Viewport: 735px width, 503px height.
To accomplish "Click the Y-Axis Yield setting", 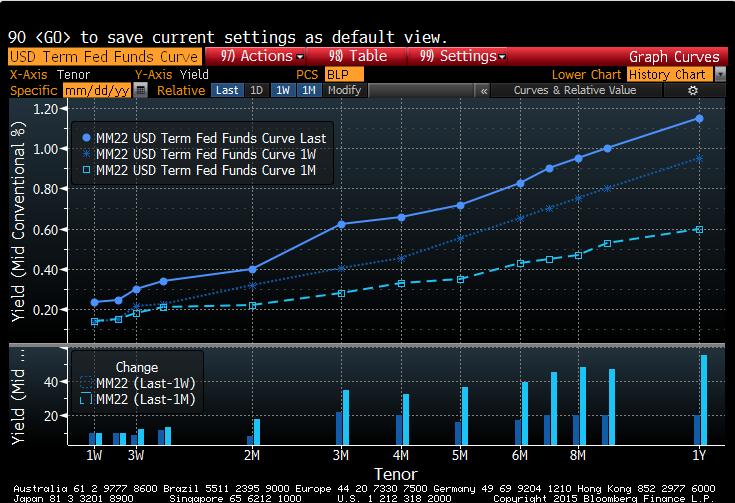I will 172,75.
